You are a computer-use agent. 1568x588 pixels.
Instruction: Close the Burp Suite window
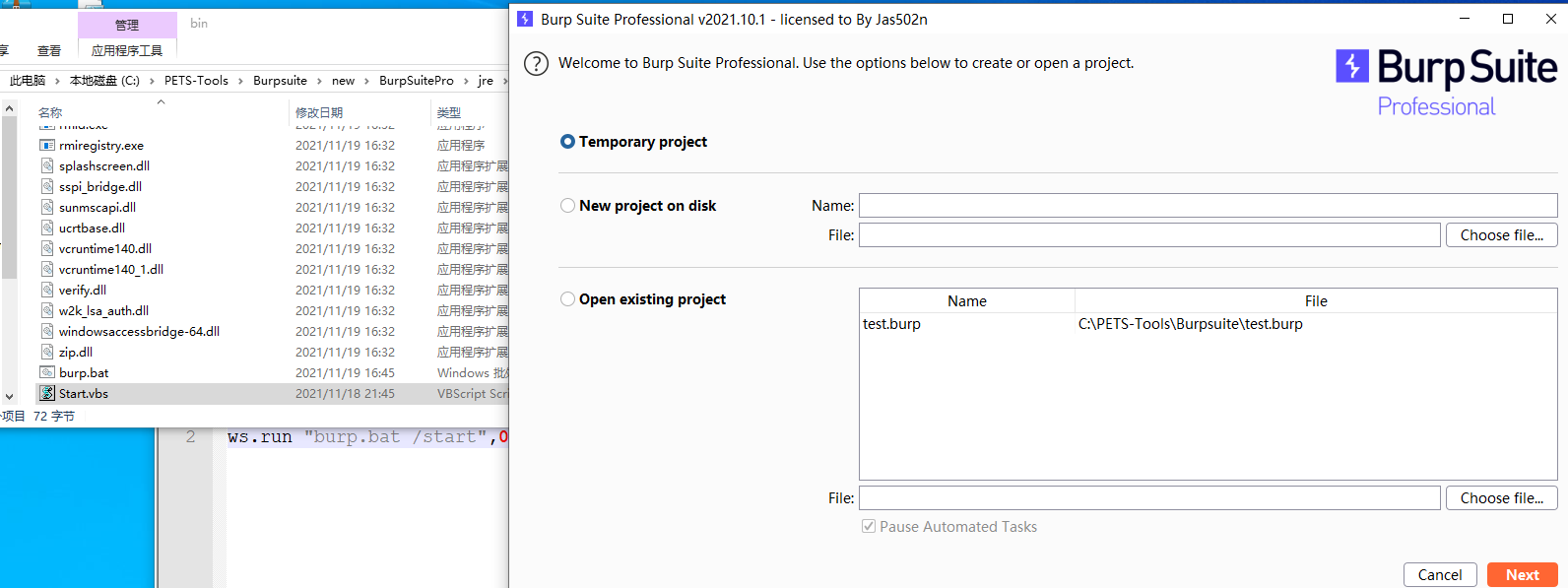point(1550,19)
